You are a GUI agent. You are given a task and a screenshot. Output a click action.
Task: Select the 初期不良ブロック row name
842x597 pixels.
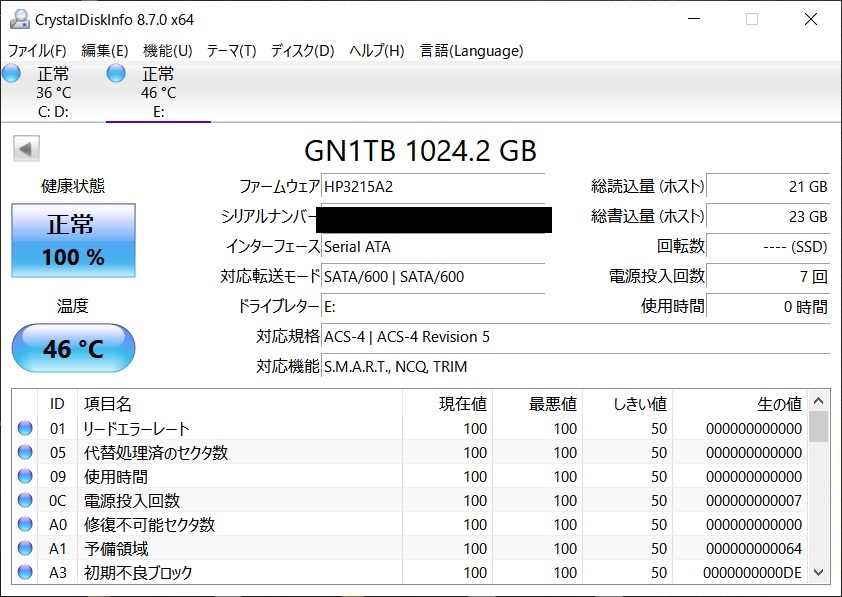(138, 573)
